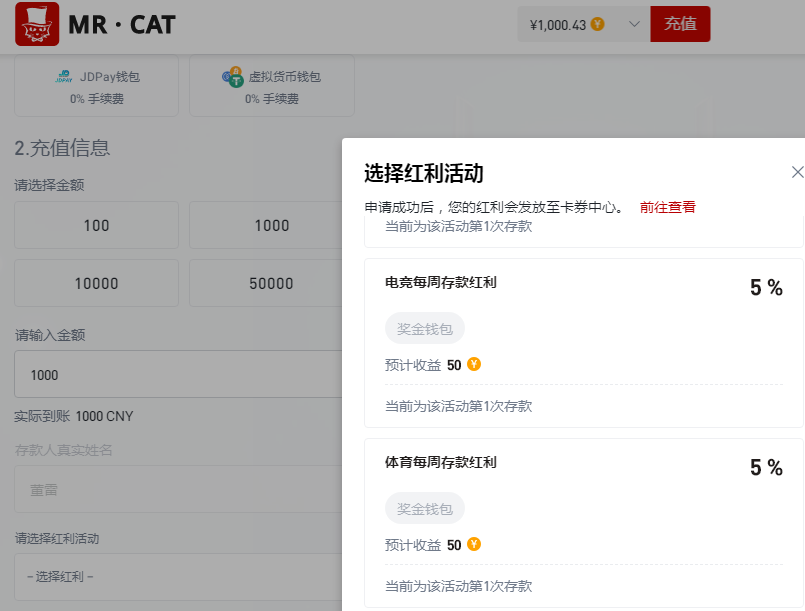Click the red 充值 button

point(680,23)
